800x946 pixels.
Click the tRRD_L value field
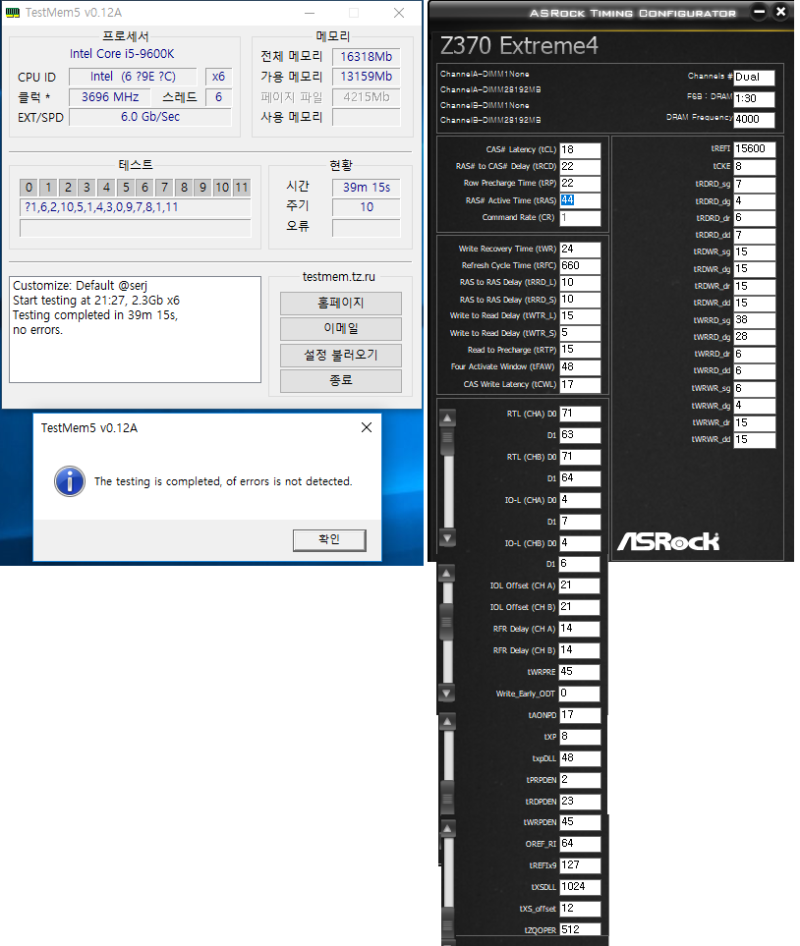tap(580, 283)
